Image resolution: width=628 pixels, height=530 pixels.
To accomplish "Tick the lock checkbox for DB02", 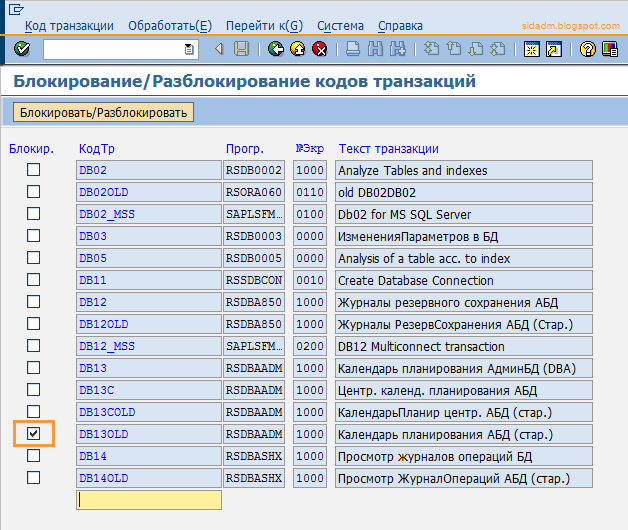I will pos(34,170).
